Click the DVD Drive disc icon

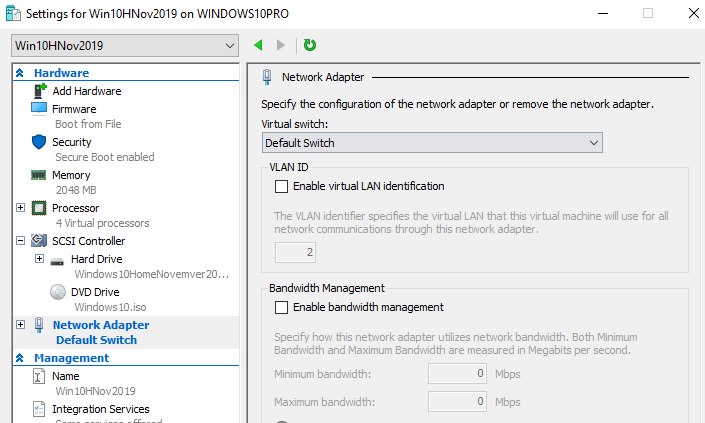(58, 292)
